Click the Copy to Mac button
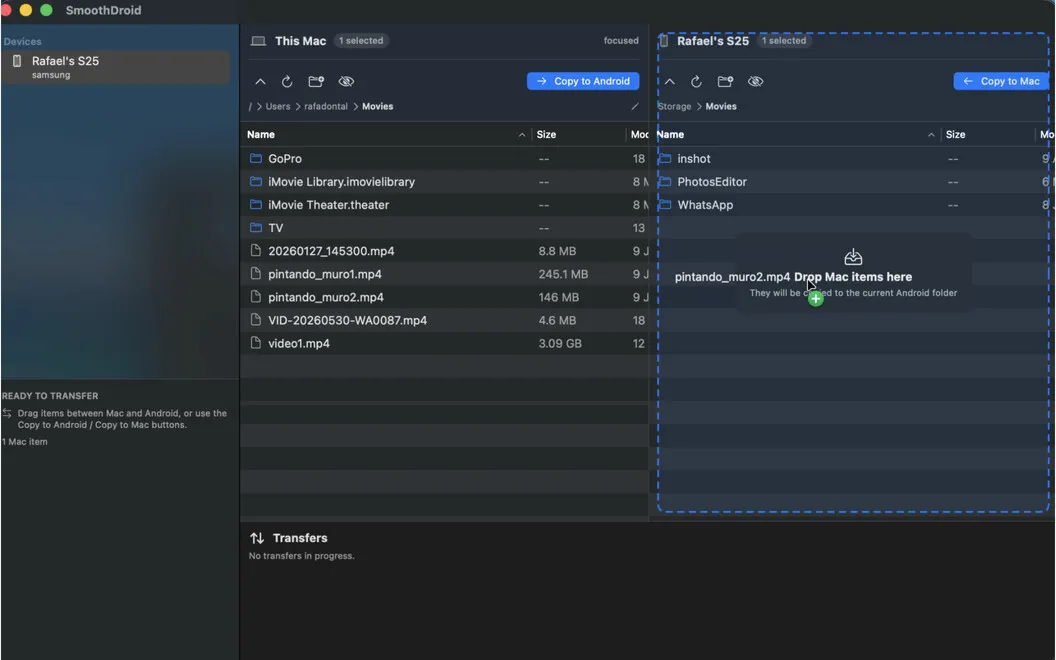Screen dimensions: 1056x660 tap(1001, 81)
